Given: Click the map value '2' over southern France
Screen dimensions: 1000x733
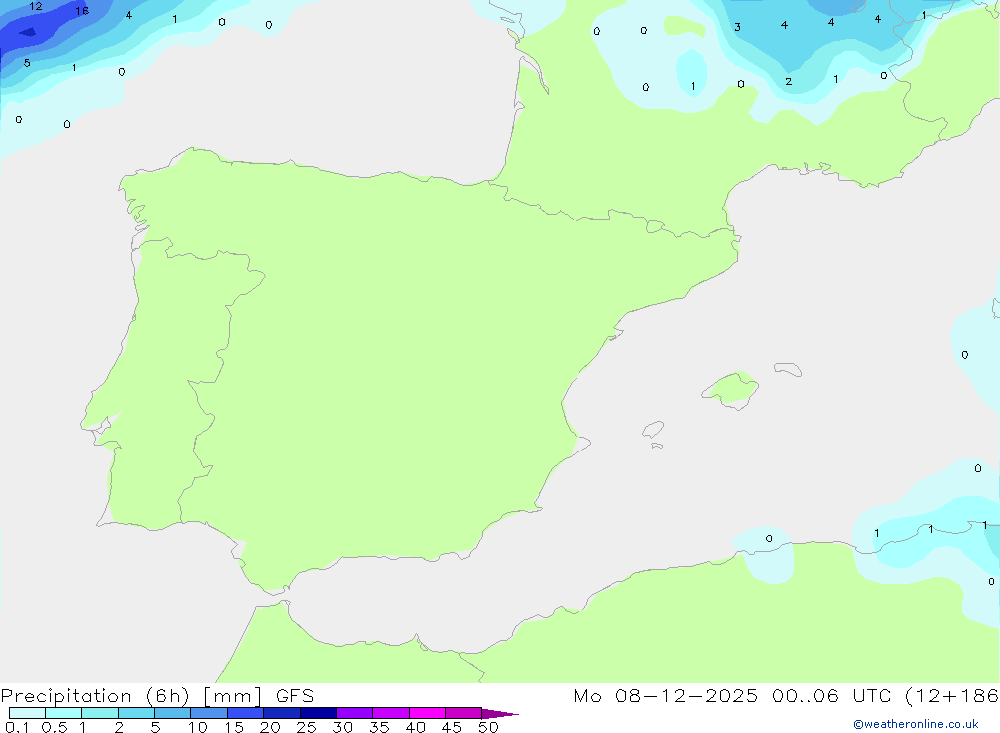Looking at the screenshot, I should click(789, 82).
